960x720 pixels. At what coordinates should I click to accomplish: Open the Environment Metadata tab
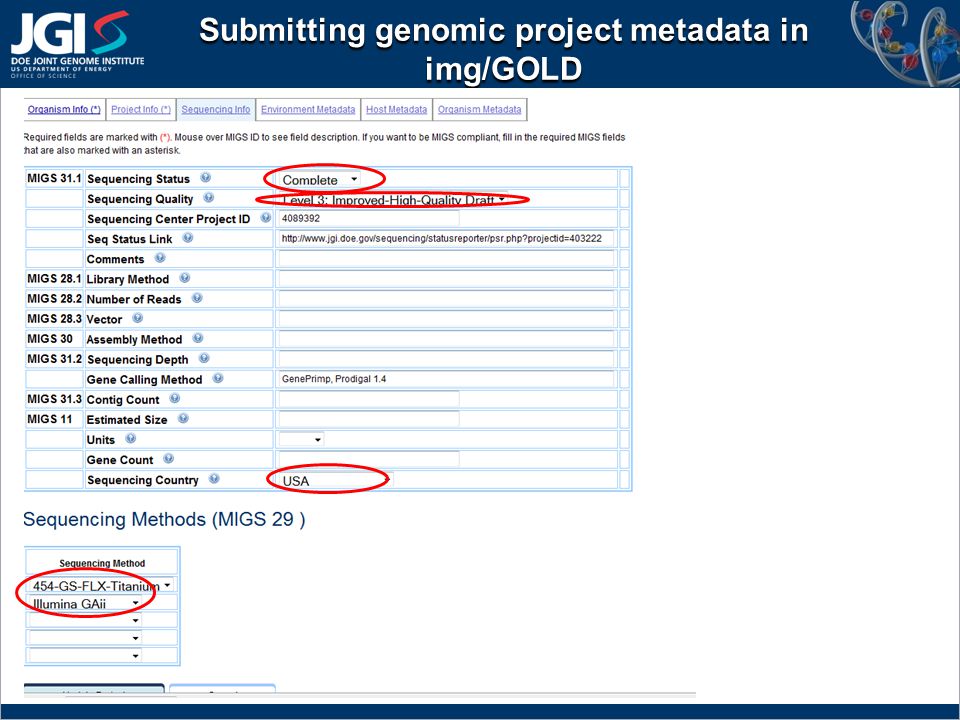308,110
